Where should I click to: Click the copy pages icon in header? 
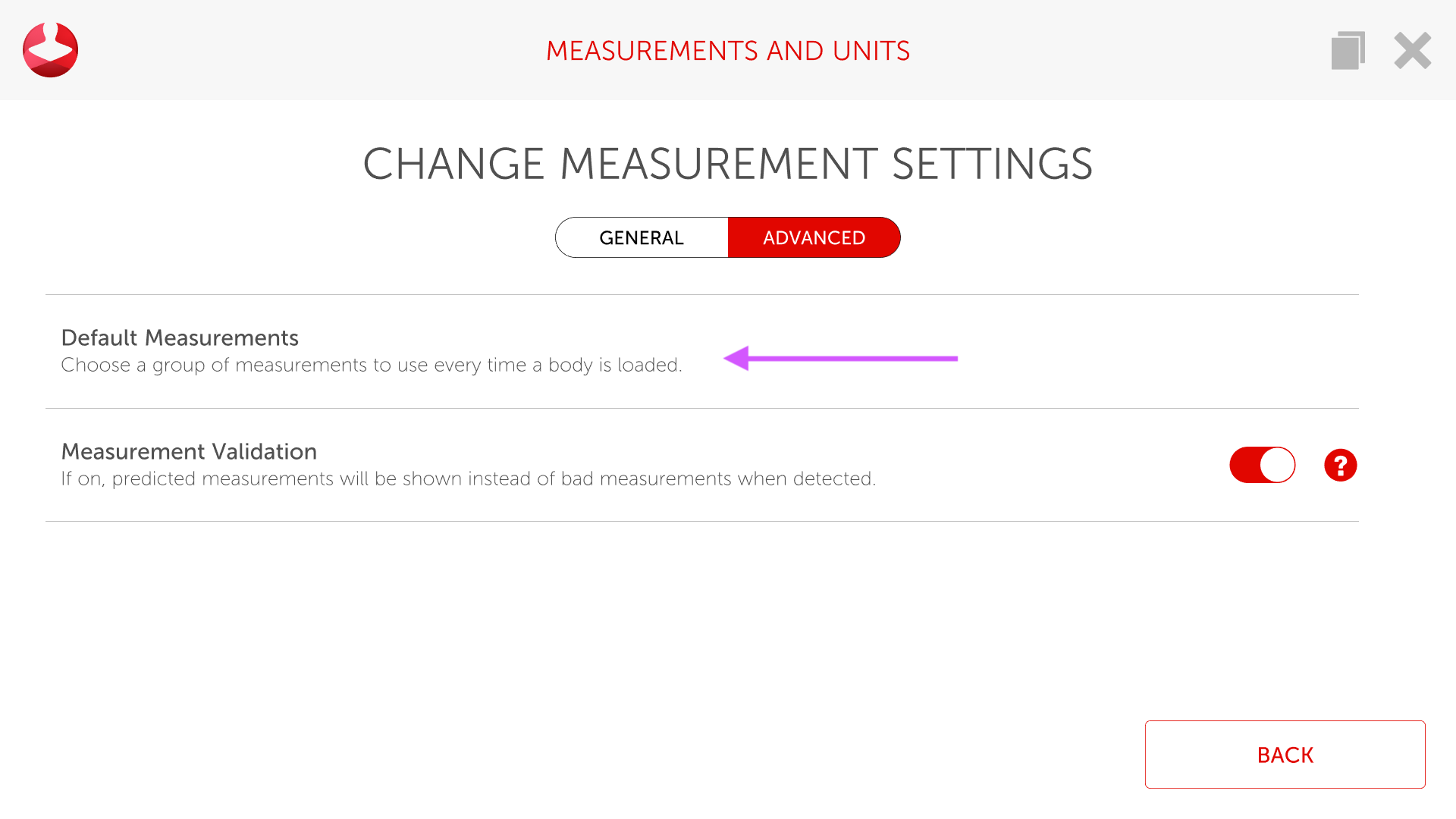1348,51
